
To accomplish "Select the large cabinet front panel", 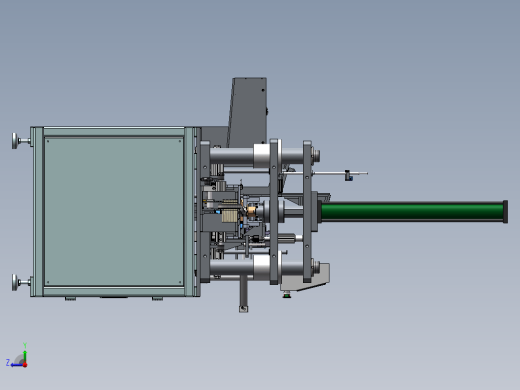I will point(114,211).
